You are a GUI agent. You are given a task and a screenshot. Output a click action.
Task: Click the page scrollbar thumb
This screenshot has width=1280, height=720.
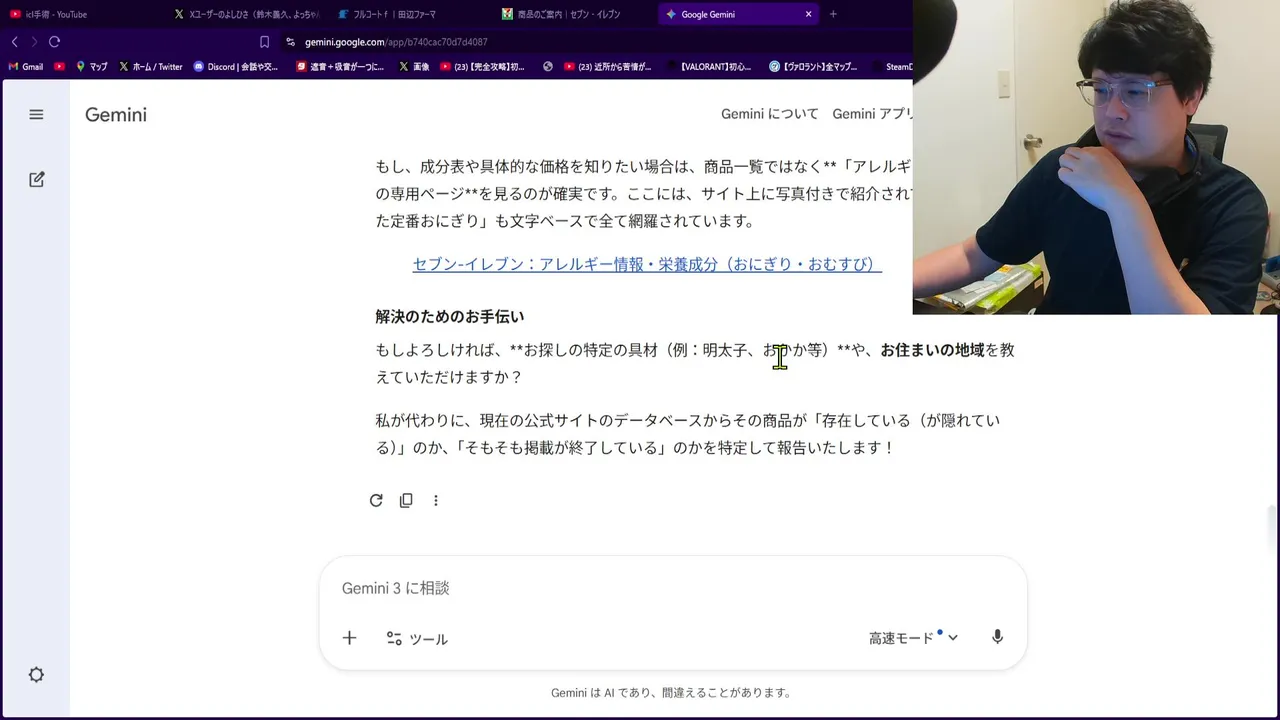(1273, 527)
